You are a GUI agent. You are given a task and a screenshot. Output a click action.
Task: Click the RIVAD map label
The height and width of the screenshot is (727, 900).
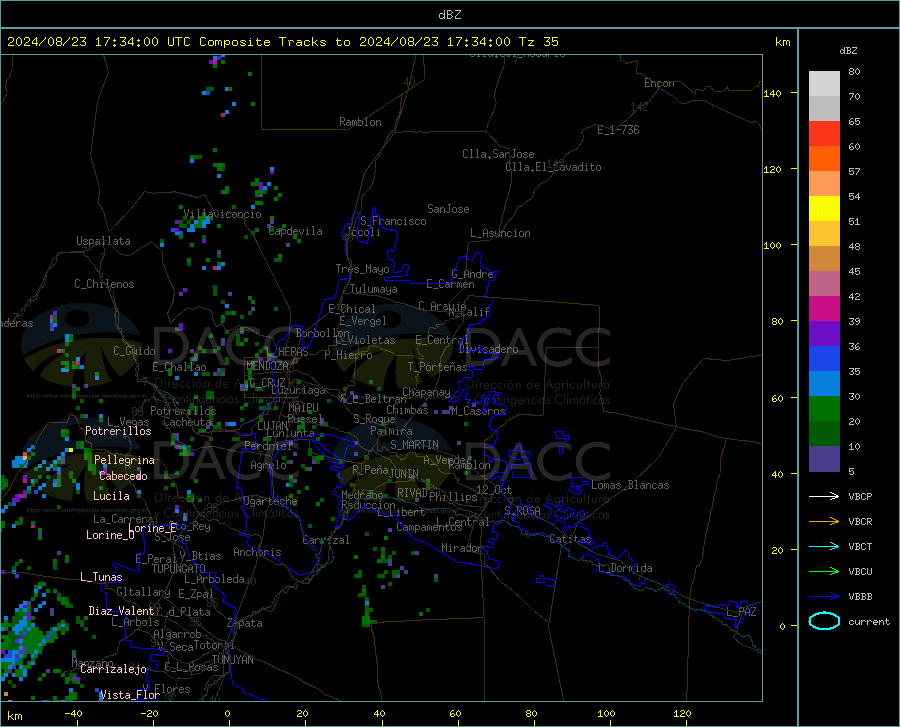click(412, 493)
